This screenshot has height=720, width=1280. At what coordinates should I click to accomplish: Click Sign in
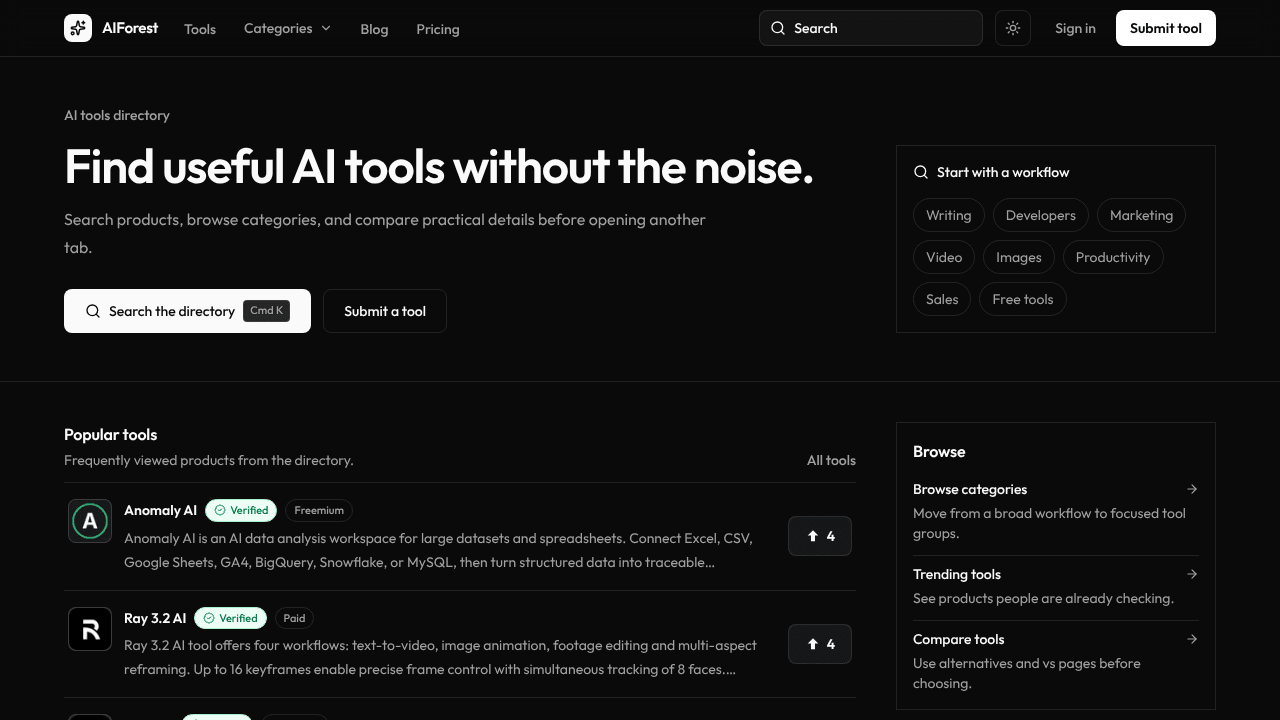click(x=1075, y=28)
